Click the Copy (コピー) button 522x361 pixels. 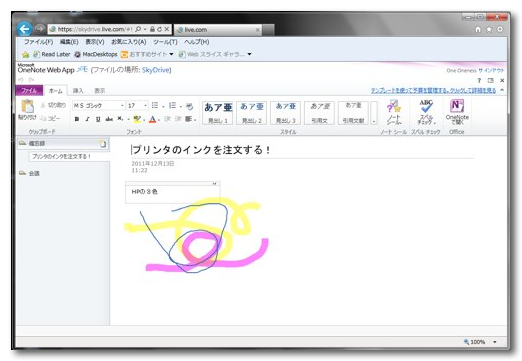[x=50, y=118]
